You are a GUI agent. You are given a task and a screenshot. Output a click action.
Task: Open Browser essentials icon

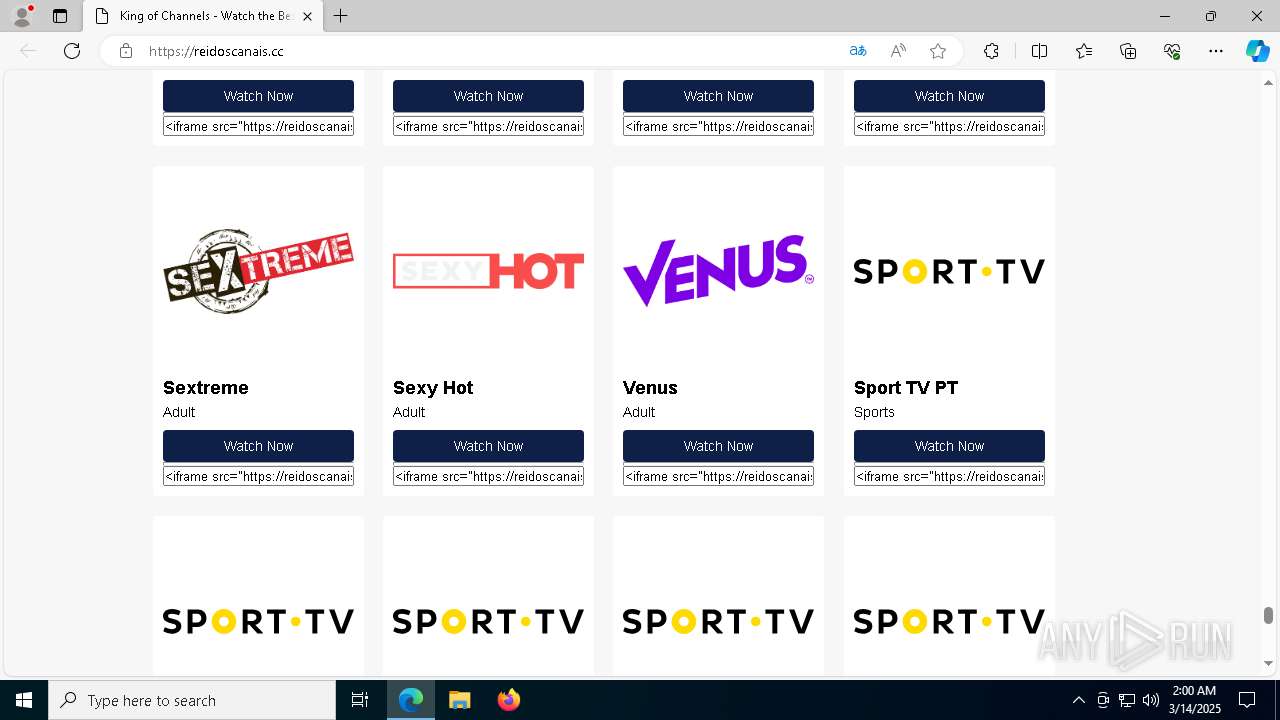[x=1172, y=51]
